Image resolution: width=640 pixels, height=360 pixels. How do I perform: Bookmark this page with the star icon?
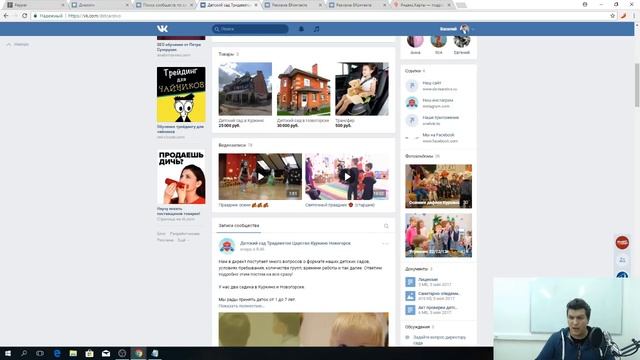[612, 16]
